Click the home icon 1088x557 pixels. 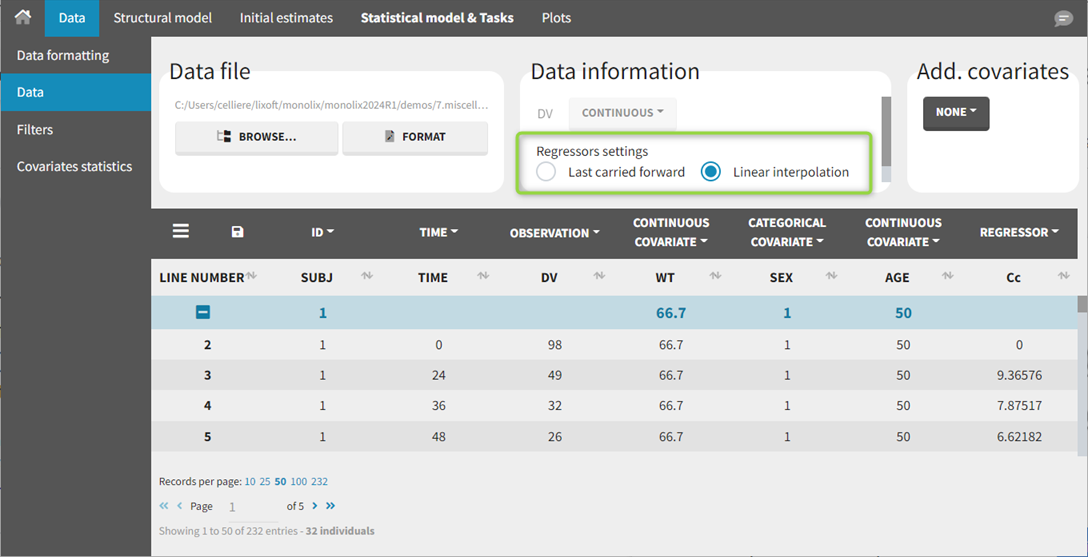click(22, 18)
